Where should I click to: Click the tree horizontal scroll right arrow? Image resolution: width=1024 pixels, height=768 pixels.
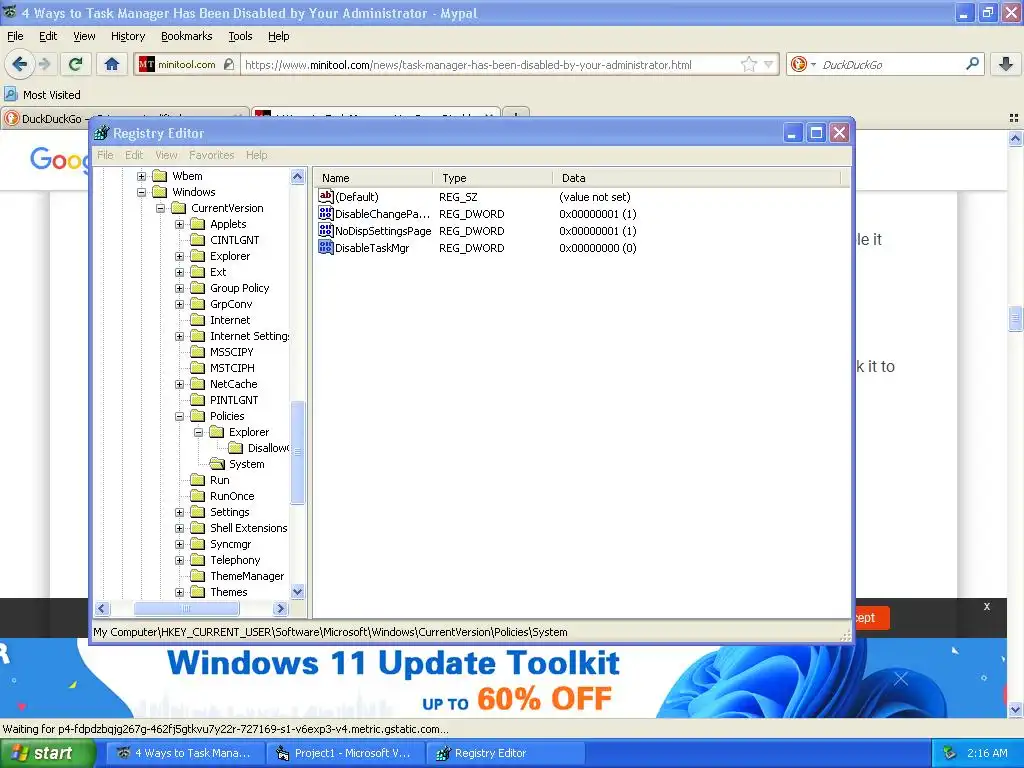pos(281,609)
